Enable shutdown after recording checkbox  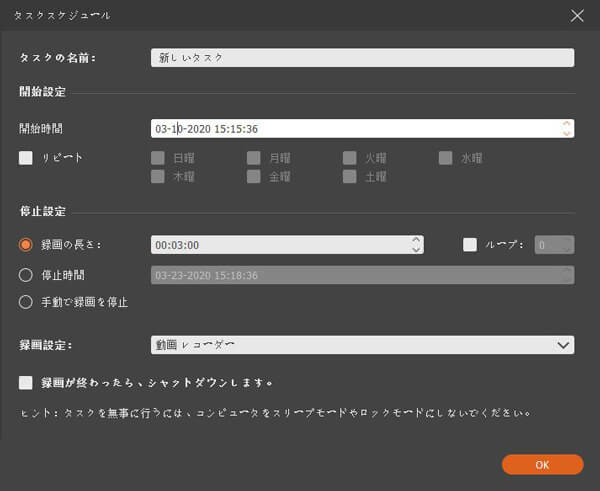point(26,382)
